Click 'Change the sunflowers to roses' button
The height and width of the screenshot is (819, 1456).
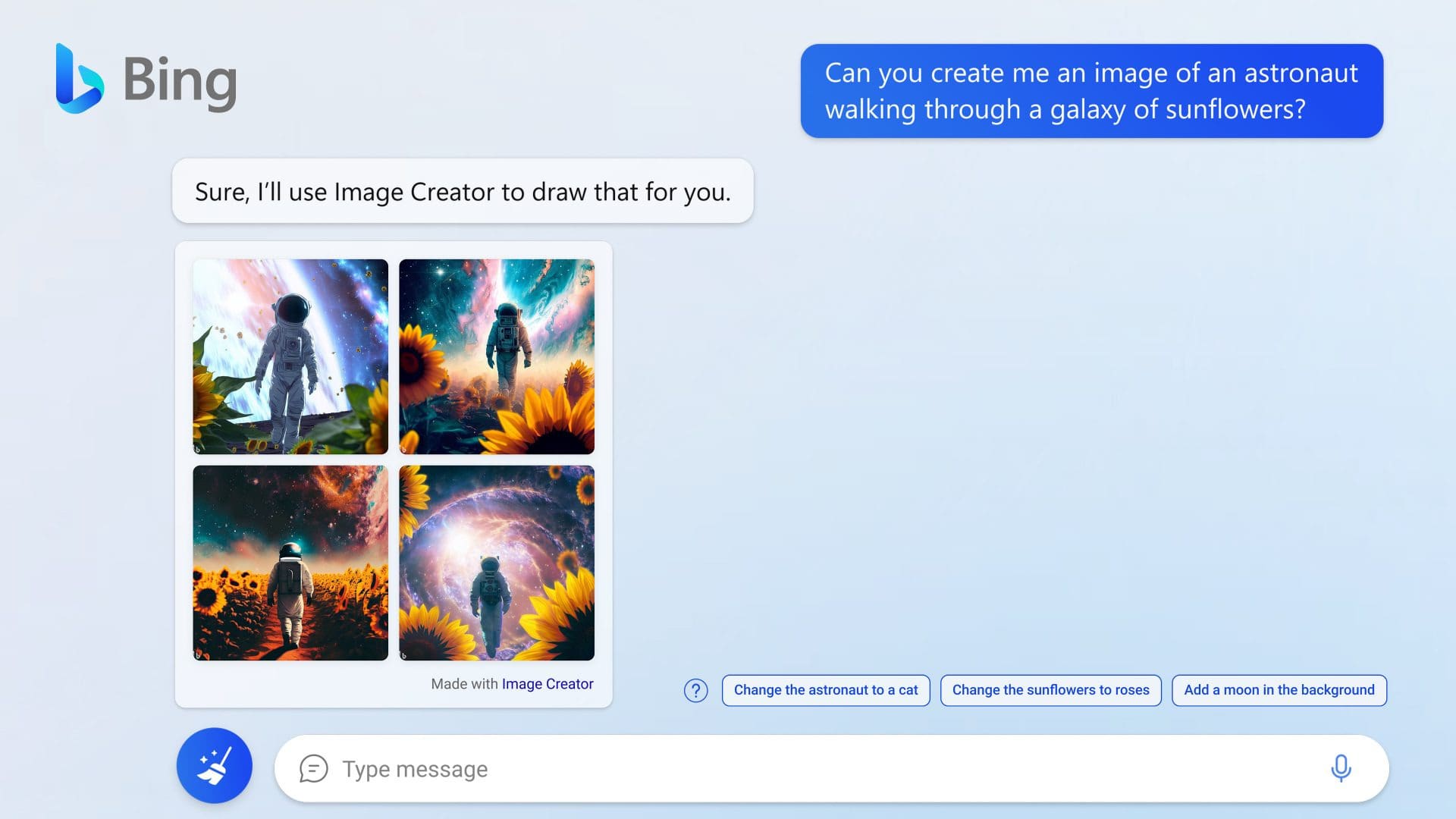(x=1050, y=690)
